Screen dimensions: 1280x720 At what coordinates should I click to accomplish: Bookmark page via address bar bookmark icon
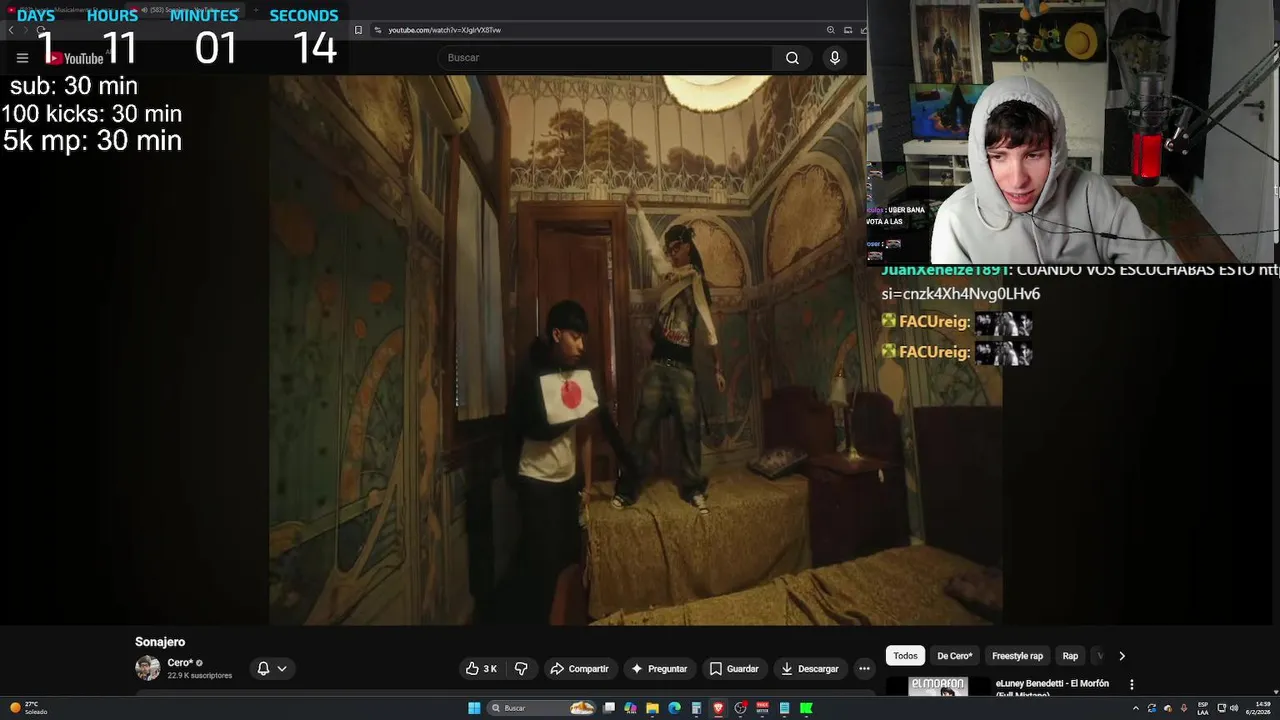point(358,30)
